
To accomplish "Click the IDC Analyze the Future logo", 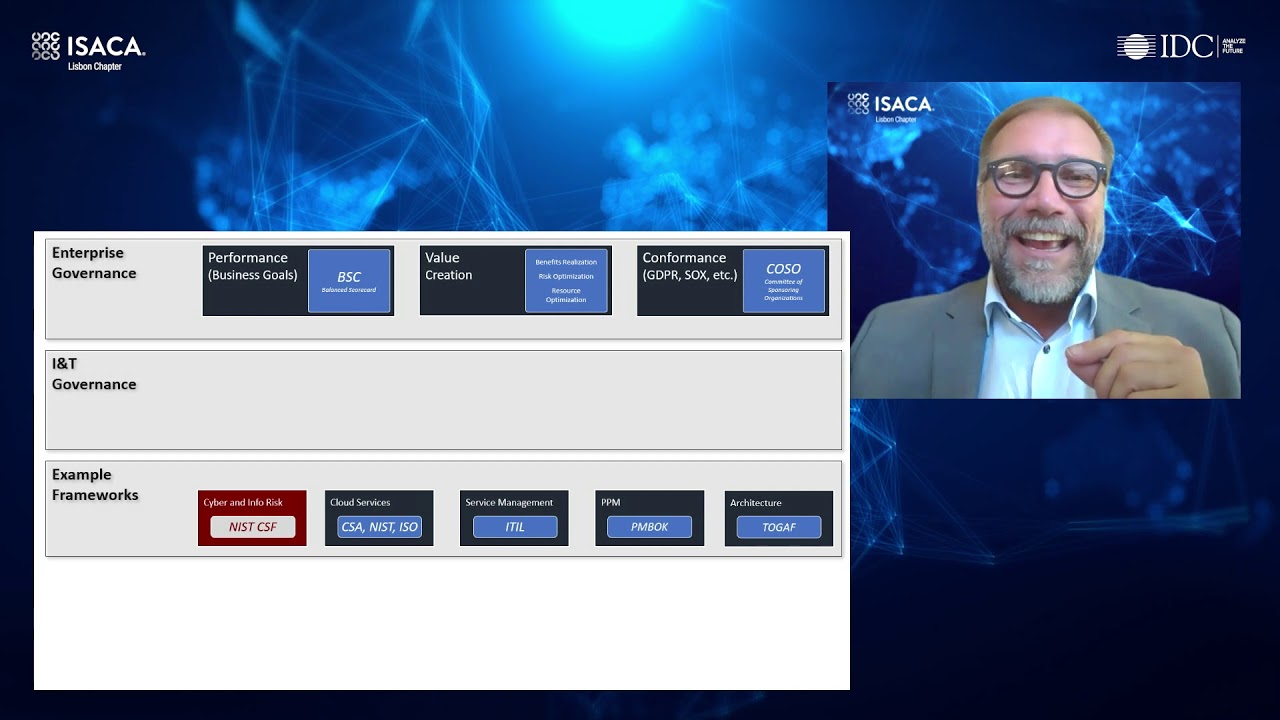I will 1181,46.
